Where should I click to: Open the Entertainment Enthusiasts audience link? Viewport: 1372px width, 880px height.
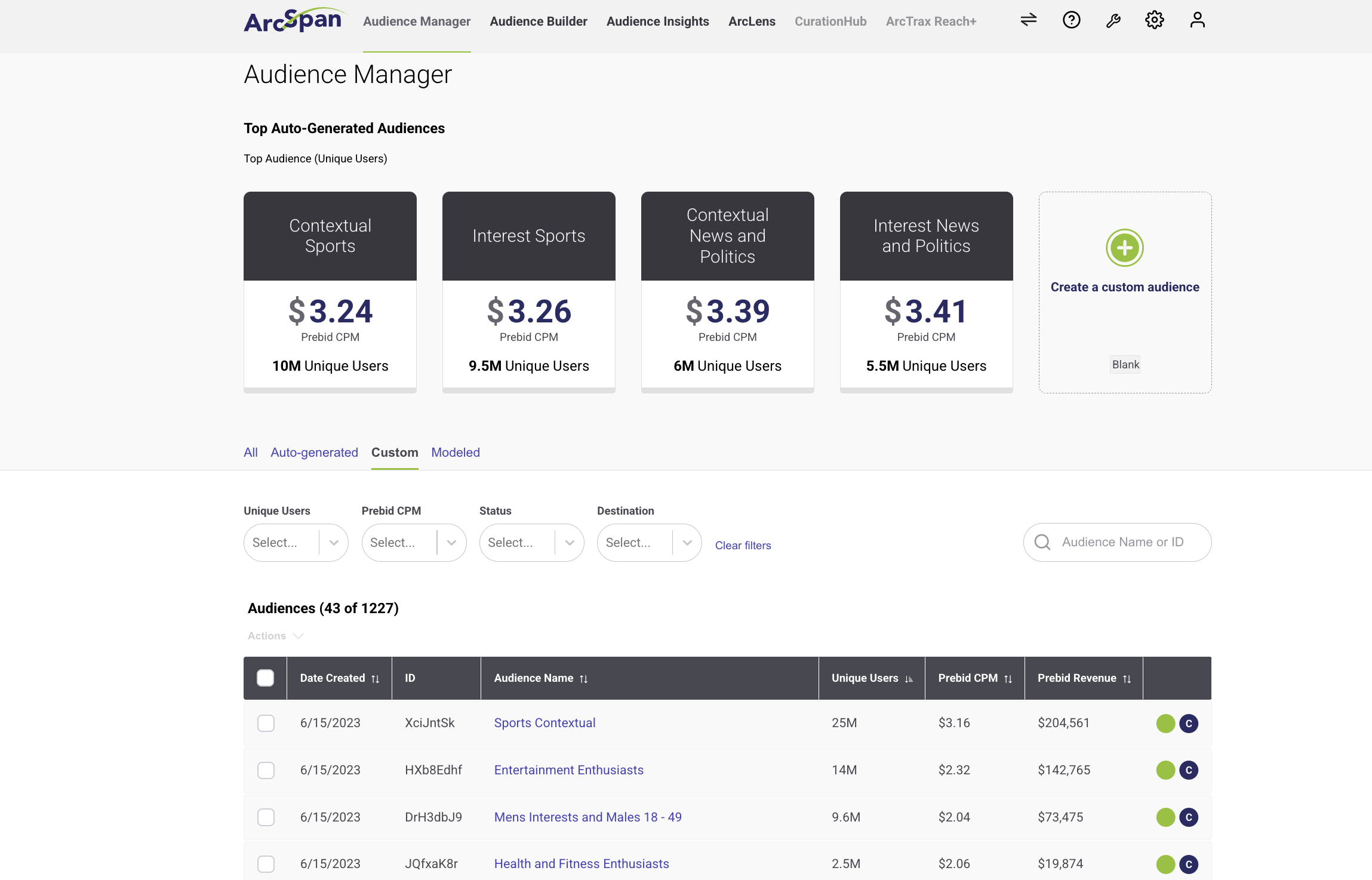[568, 770]
